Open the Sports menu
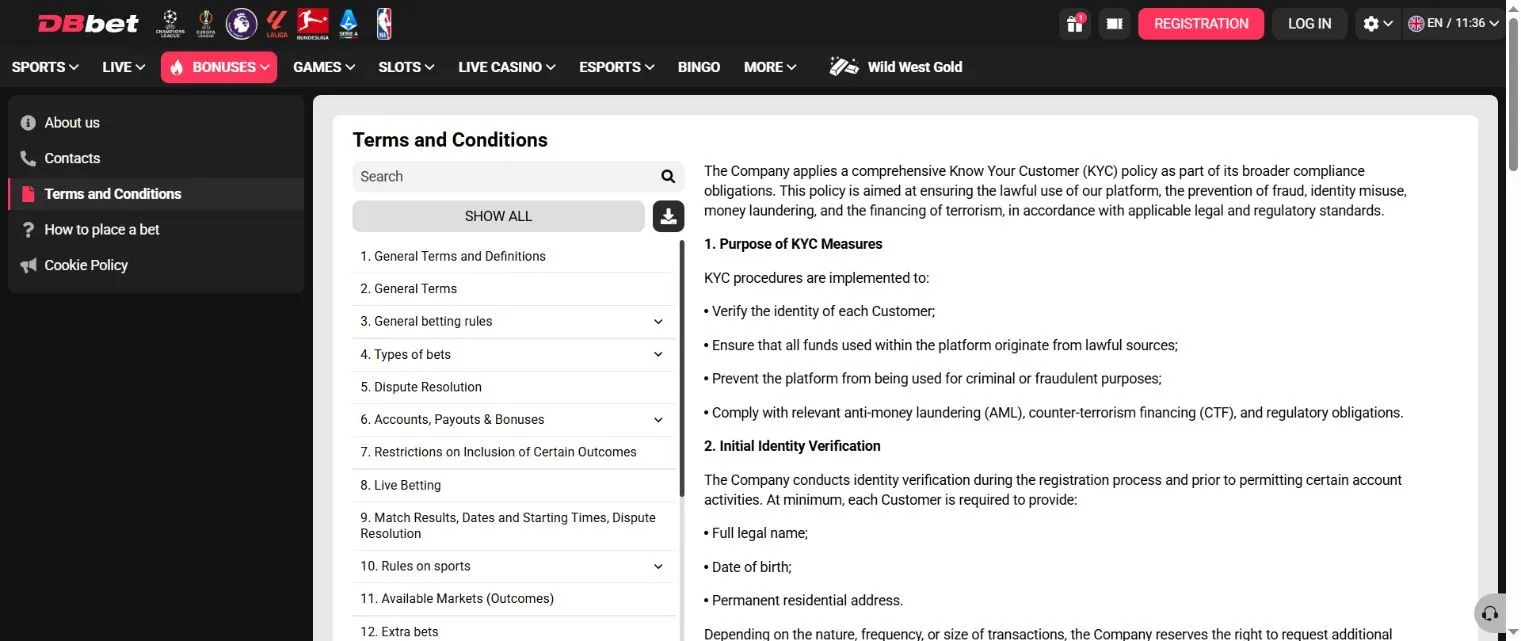 click(x=45, y=67)
